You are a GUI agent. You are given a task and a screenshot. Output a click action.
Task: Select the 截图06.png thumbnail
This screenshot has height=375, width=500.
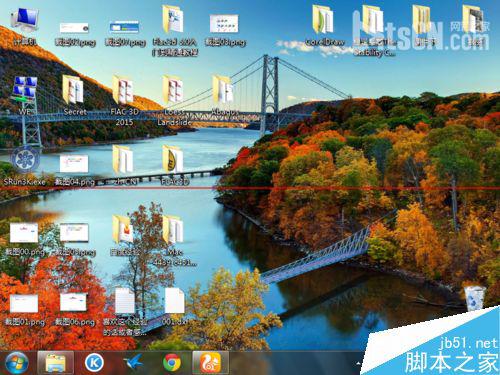pos(75,309)
